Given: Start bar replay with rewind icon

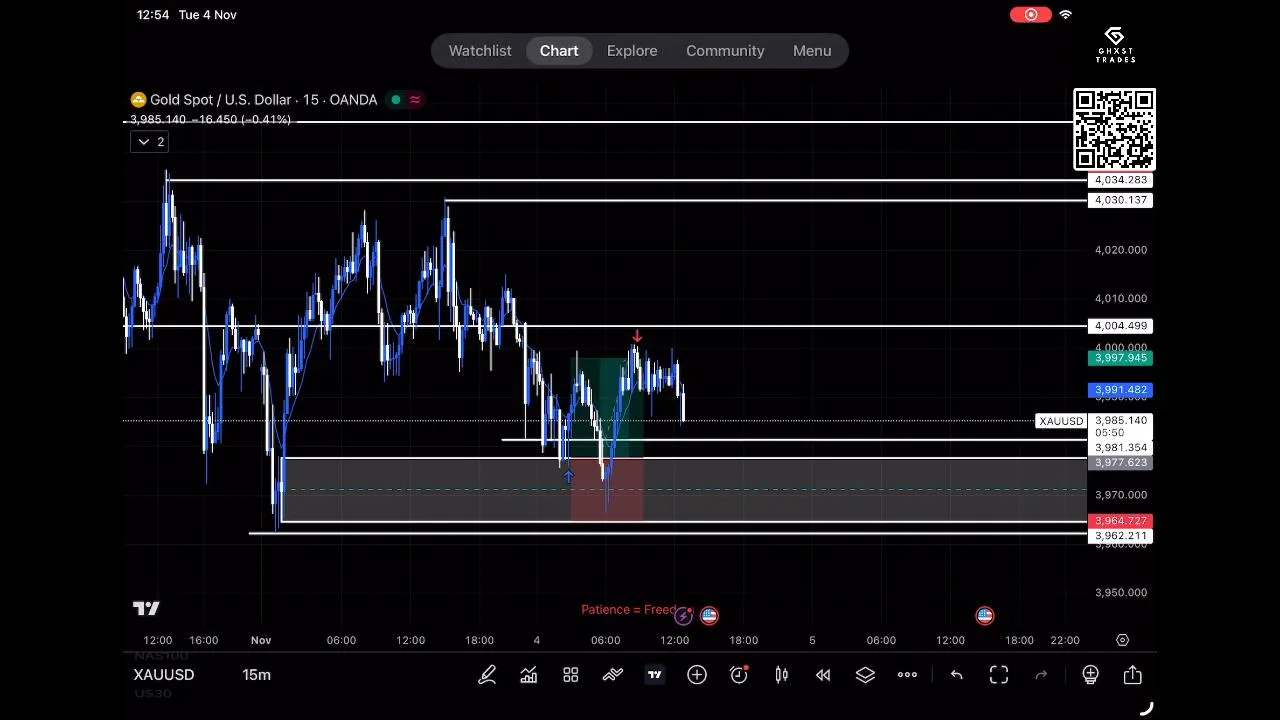Looking at the screenshot, I should pyautogui.click(x=823, y=675).
